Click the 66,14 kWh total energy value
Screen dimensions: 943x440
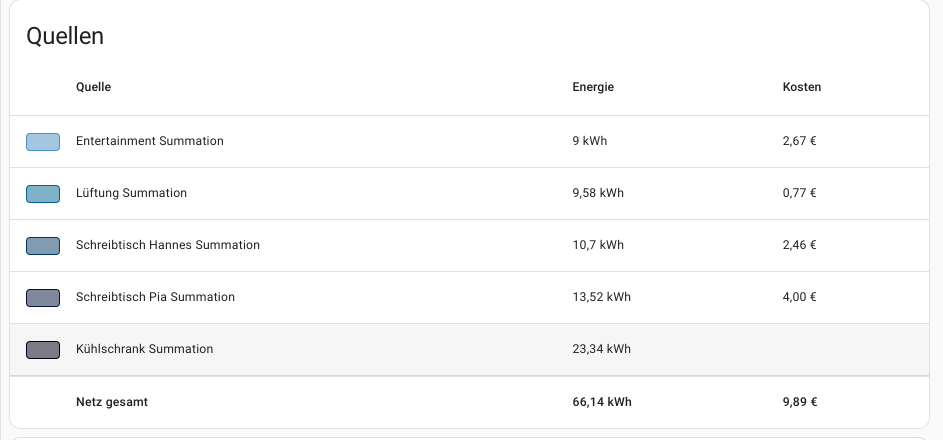coord(602,403)
